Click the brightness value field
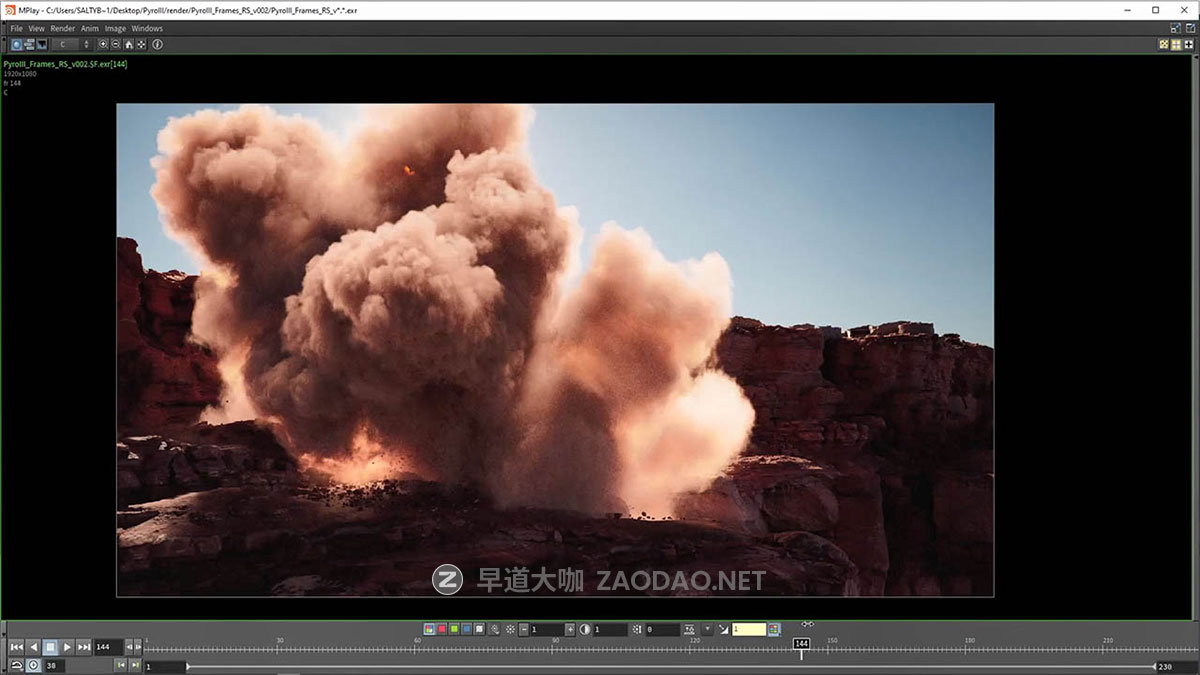The image size is (1200, 675). pyautogui.click(x=547, y=629)
